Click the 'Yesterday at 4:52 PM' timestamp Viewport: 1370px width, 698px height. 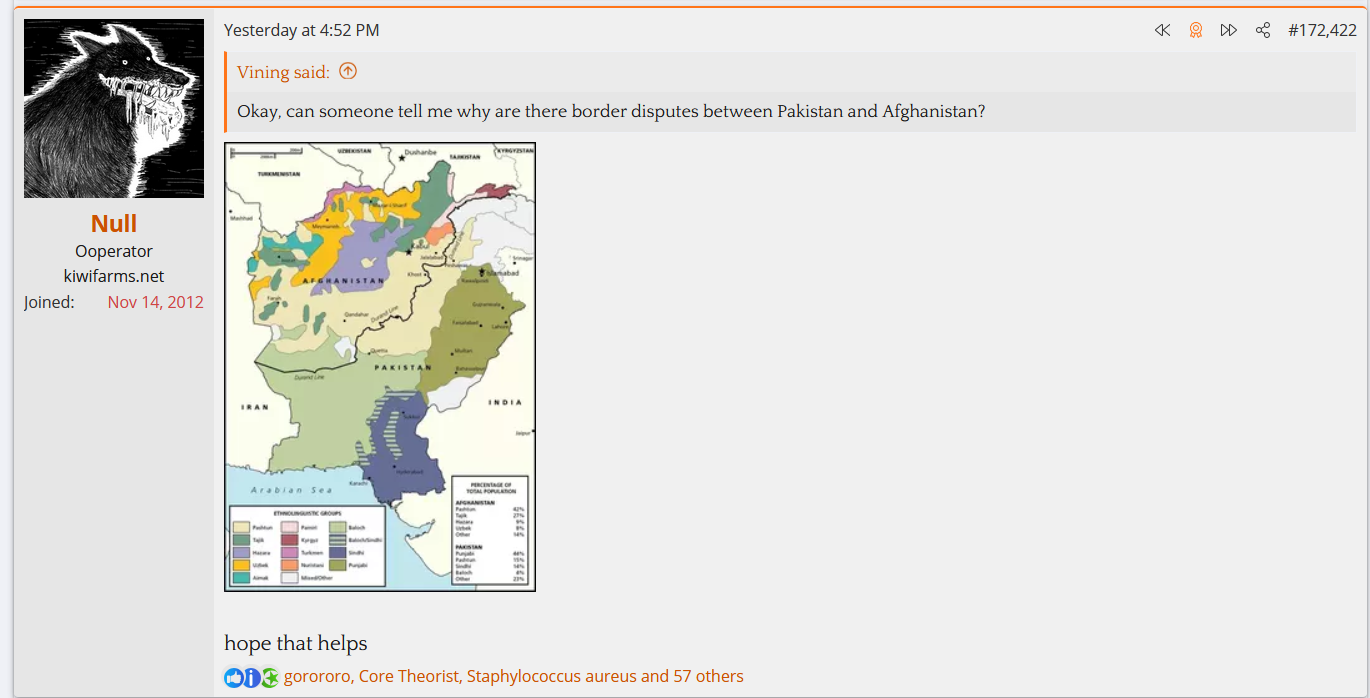click(301, 30)
